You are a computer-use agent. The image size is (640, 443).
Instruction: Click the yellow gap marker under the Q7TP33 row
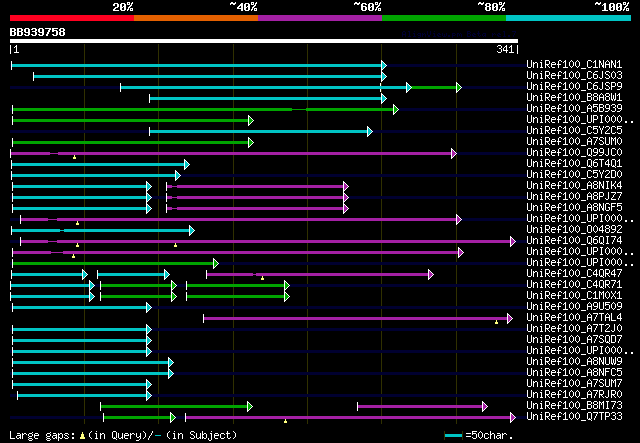(285, 421)
